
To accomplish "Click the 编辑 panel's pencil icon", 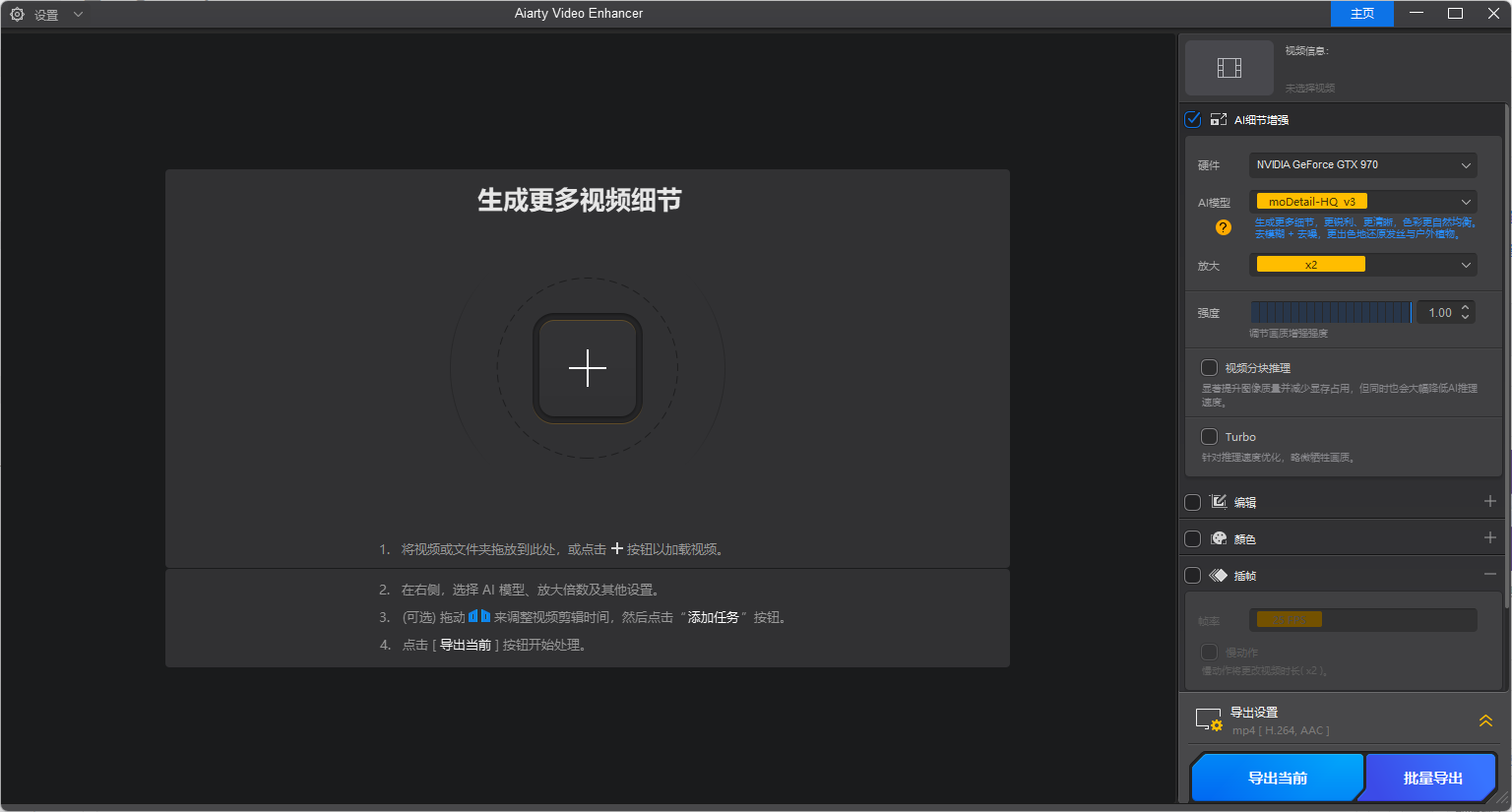I will click(1219, 502).
